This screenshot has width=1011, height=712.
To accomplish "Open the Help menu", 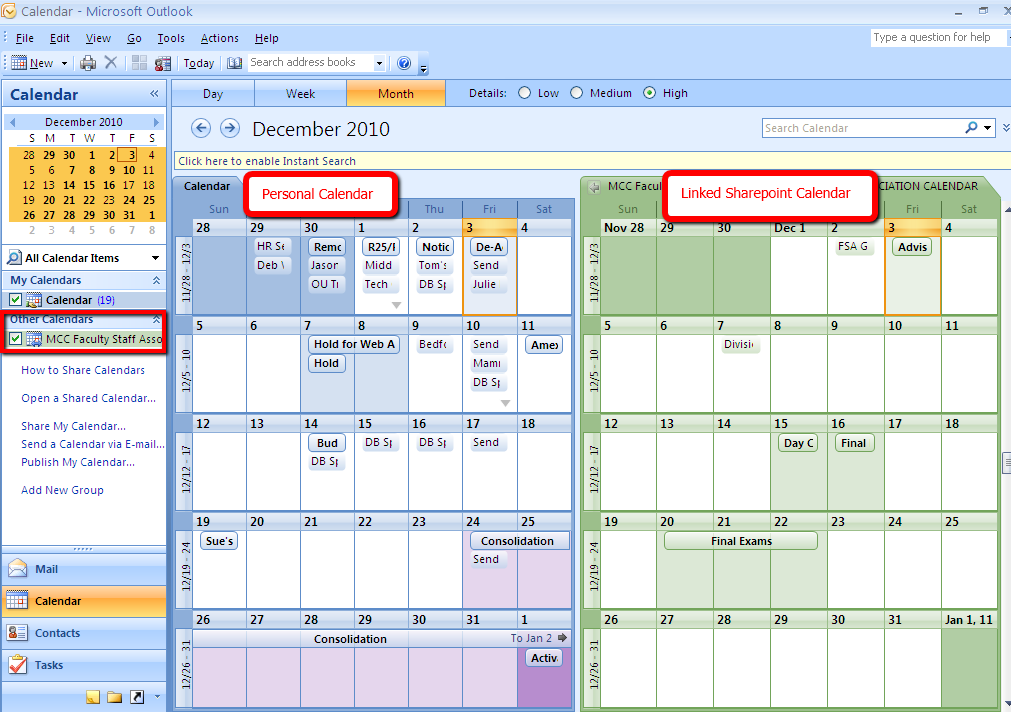I will point(266,38).
